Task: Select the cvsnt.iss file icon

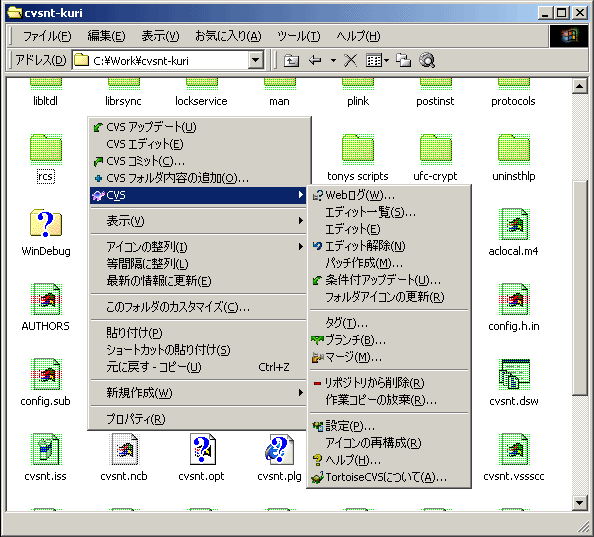Action: 46,450
